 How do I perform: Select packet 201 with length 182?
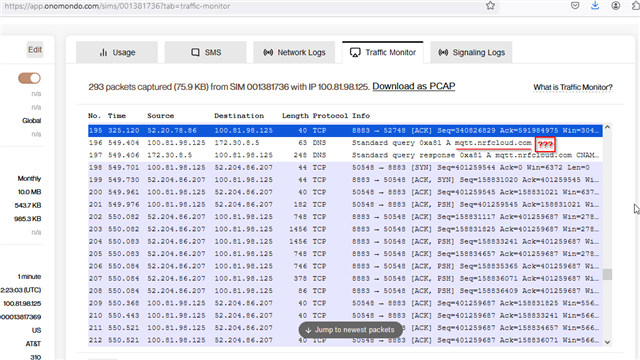345,204
